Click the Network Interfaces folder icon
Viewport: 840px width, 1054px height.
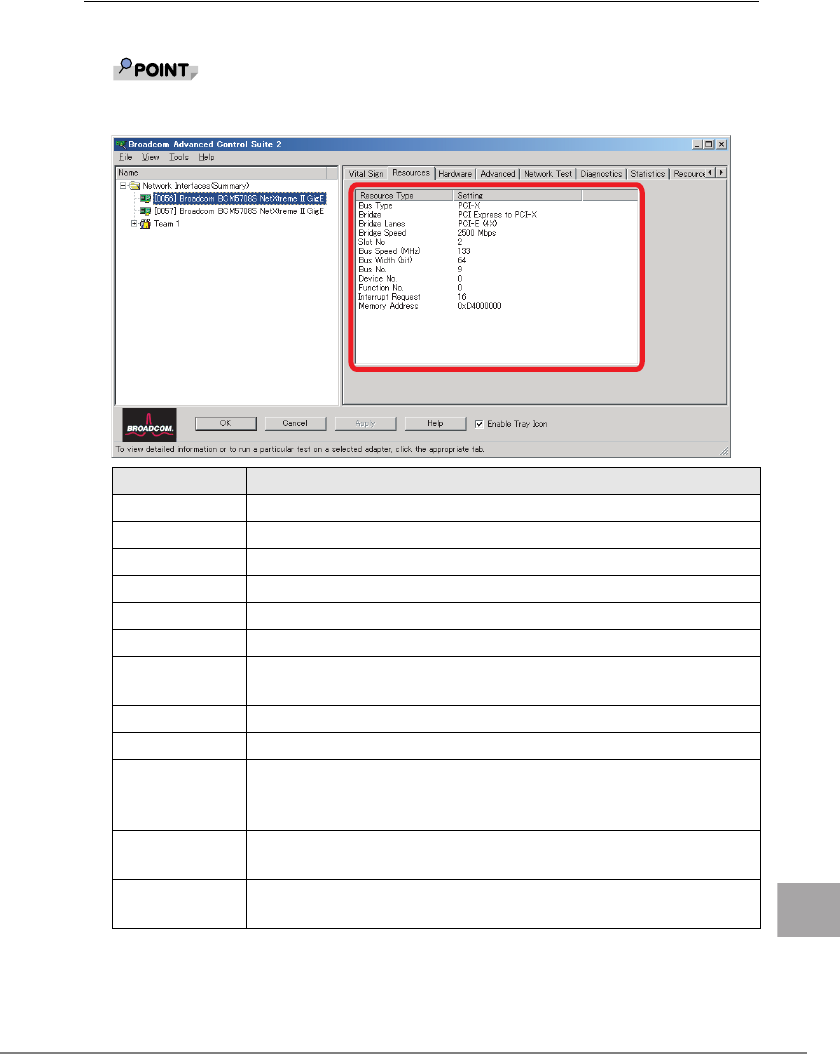click(x=134, y=186)
